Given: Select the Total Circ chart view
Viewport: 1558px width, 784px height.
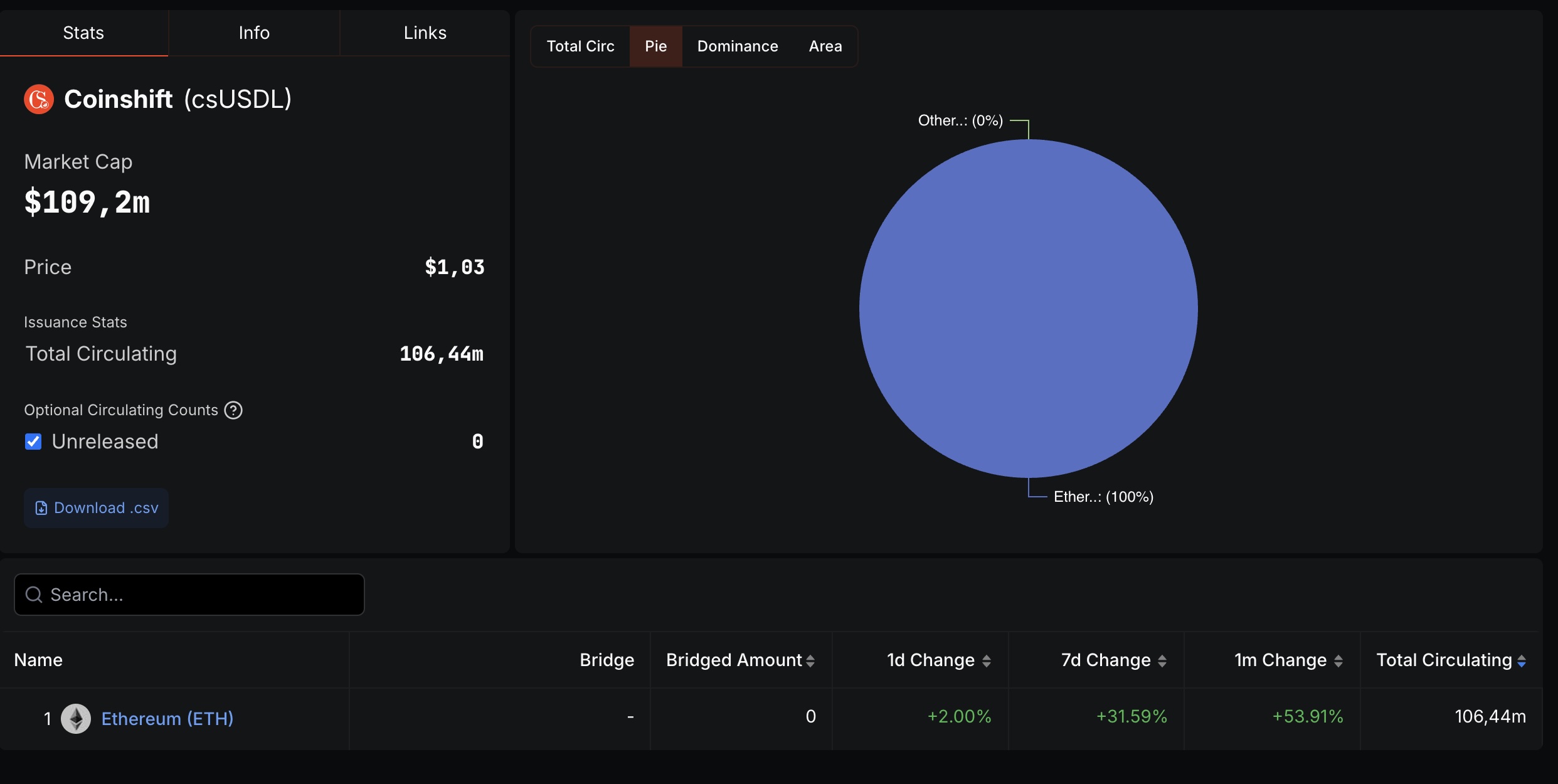Looking at the screenshot, I should (580, 46).
